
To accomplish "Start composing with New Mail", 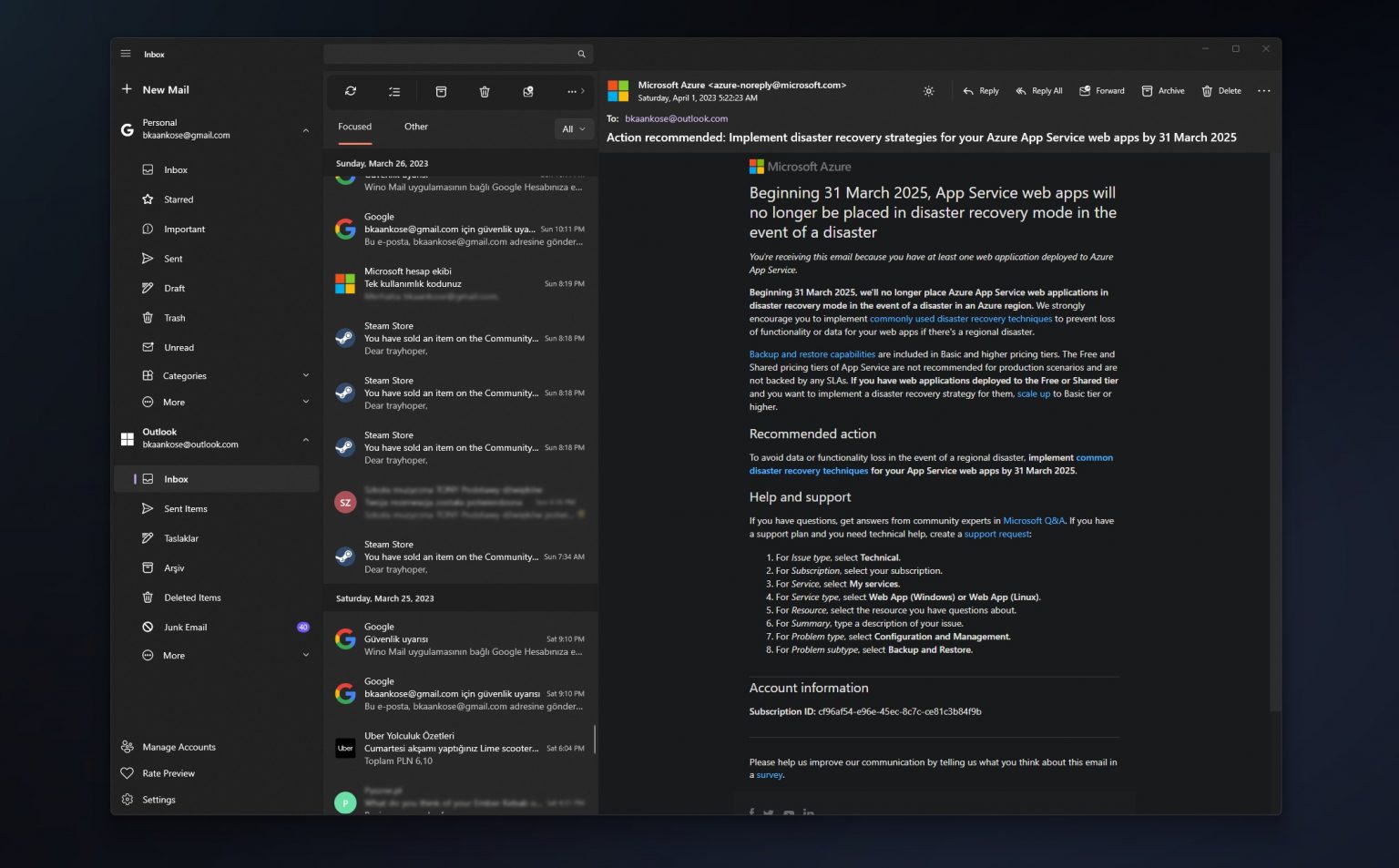I will tap(167, 89).
